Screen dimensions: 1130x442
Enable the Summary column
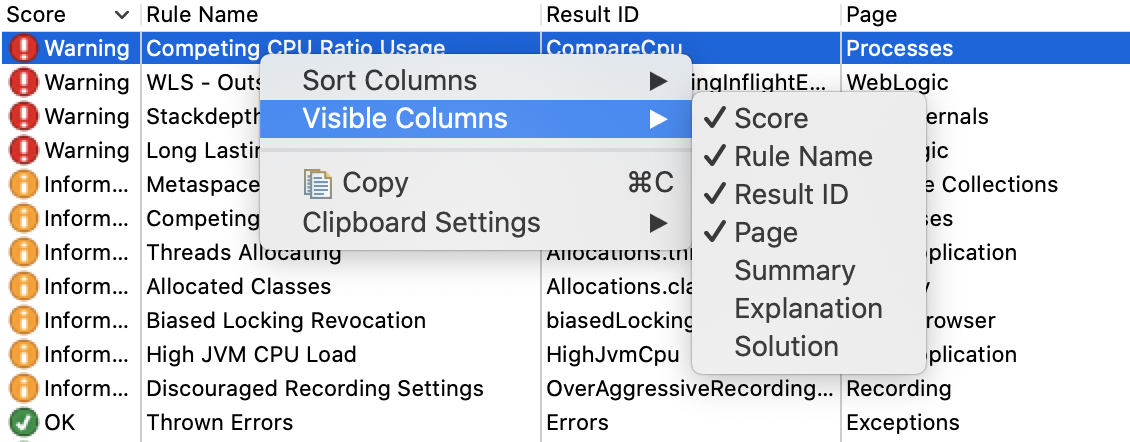[794, 270]
